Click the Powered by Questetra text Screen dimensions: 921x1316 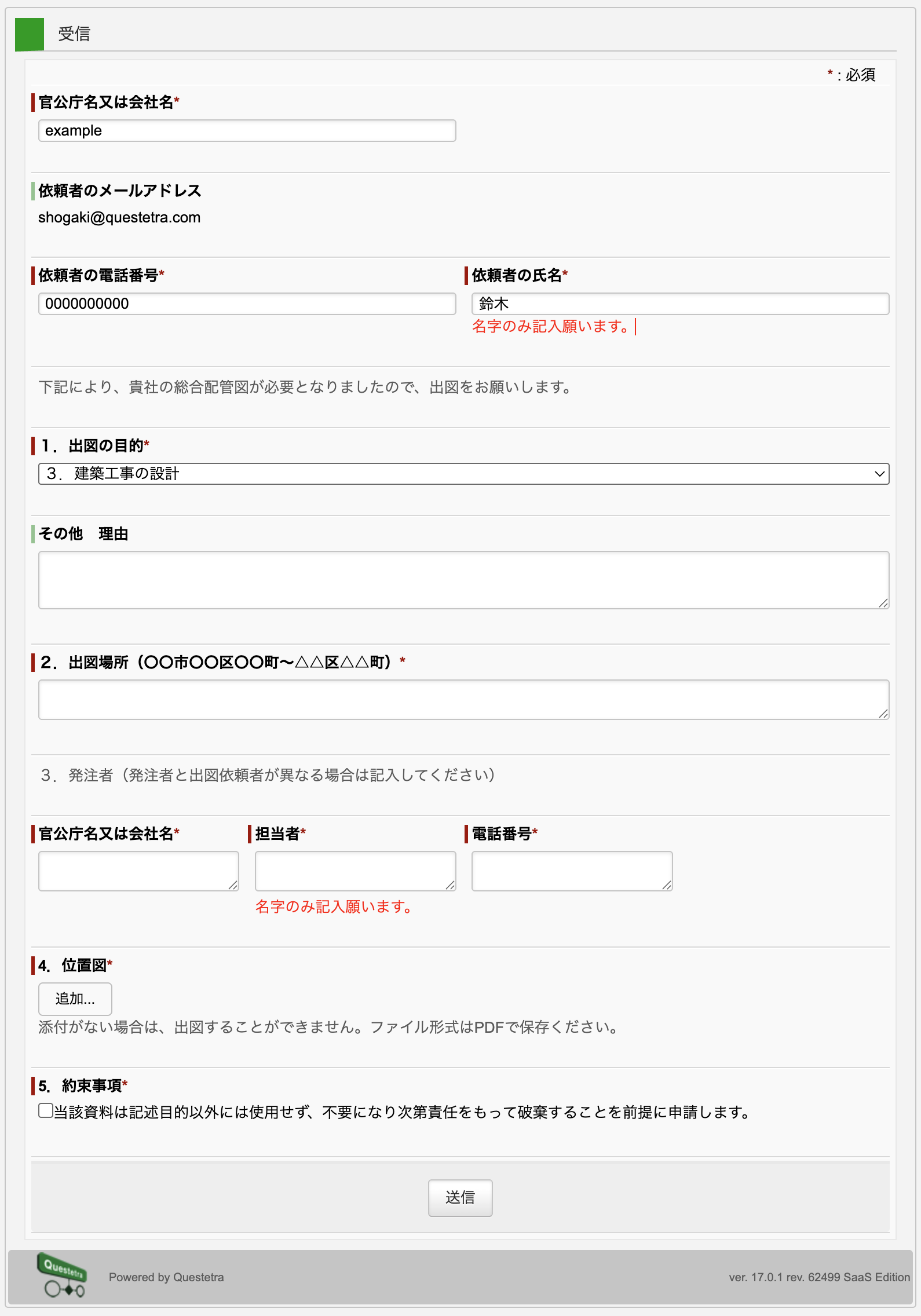click(166, 1277)
